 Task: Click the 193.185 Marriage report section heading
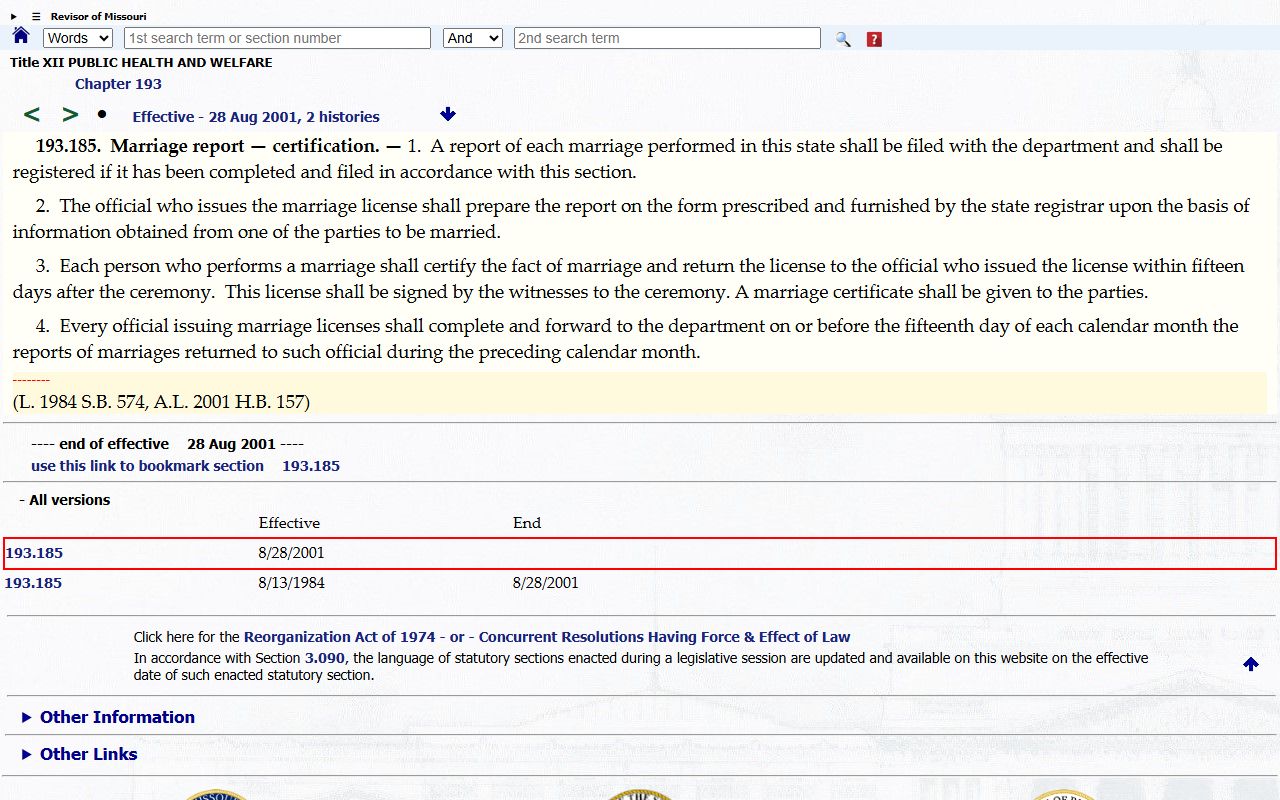(x=218, y=146)
